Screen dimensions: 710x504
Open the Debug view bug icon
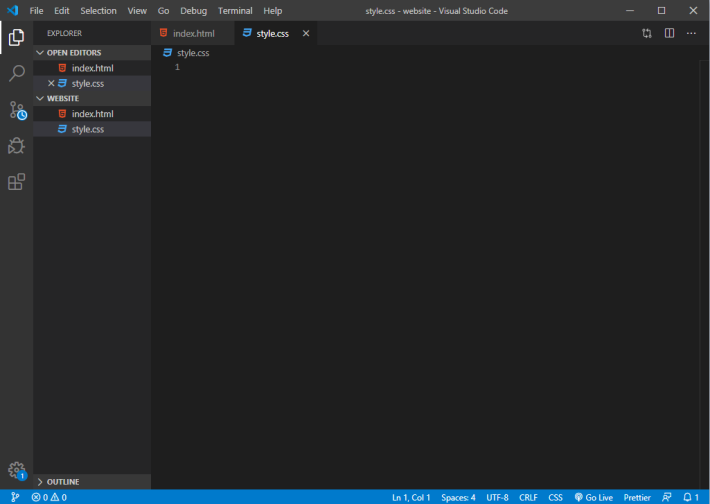point(16,146)
